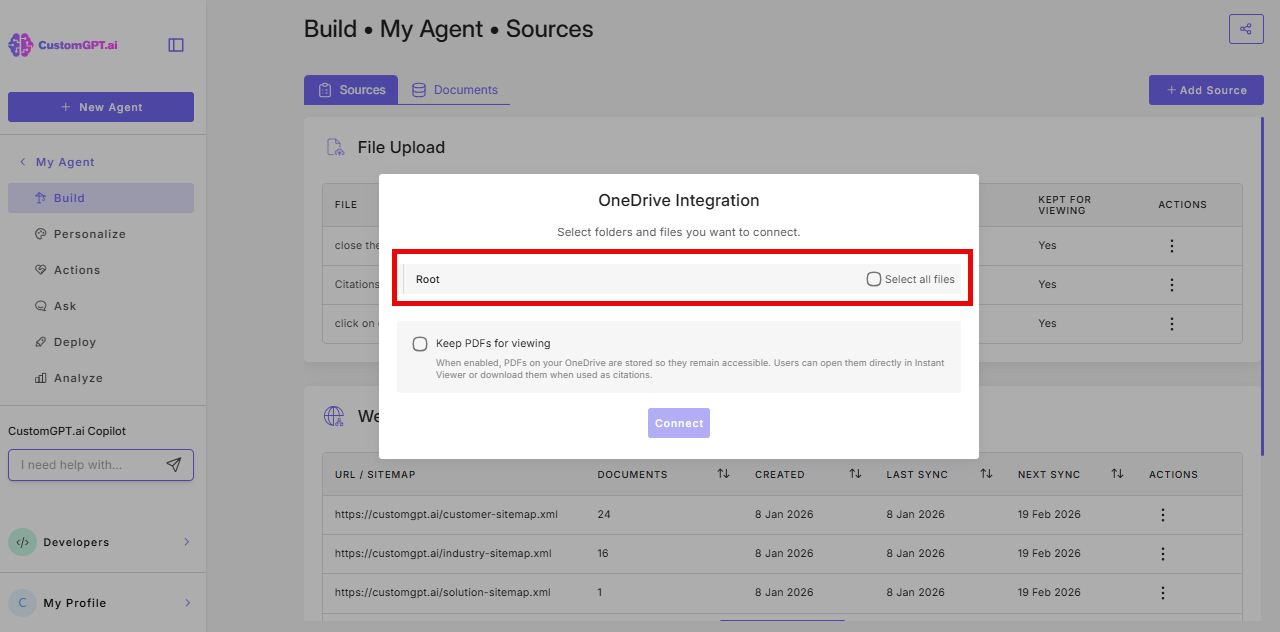Sort by Next Sync column arrows
Viewport: 1280px width, 632px height.
[1117, 474]
